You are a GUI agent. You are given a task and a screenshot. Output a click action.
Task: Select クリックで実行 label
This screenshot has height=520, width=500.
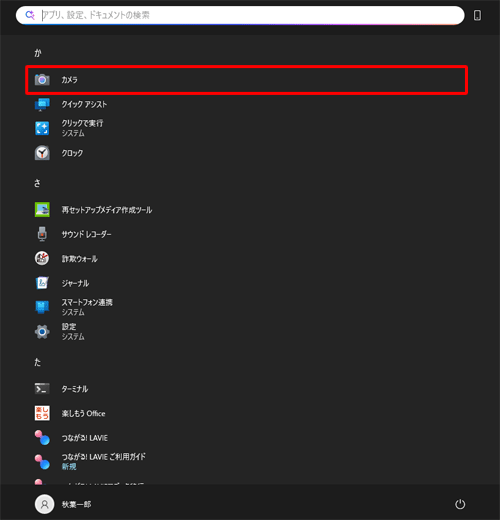(82, 123)
